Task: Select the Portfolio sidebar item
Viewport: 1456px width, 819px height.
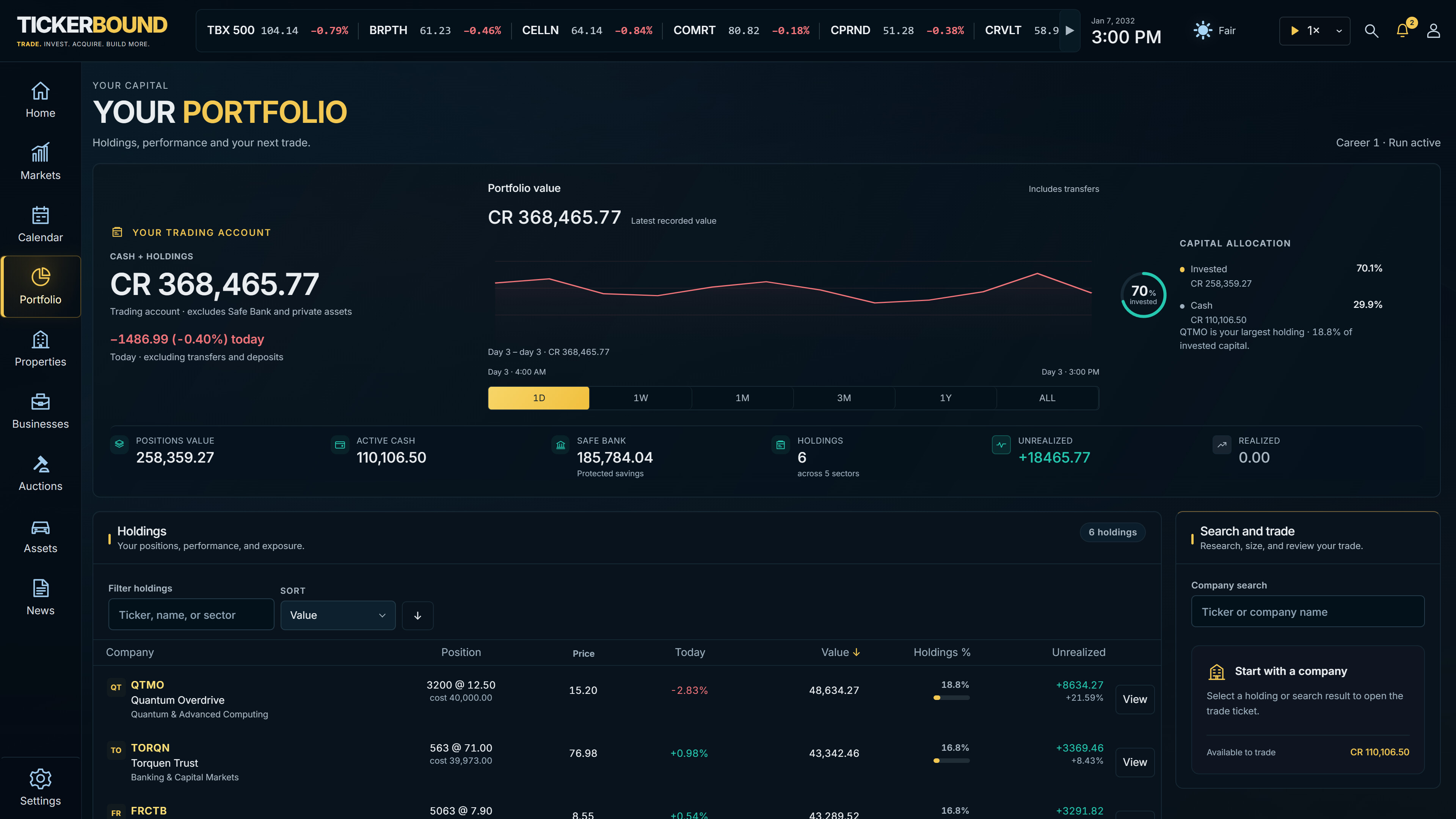Action: tap(40, 287)
